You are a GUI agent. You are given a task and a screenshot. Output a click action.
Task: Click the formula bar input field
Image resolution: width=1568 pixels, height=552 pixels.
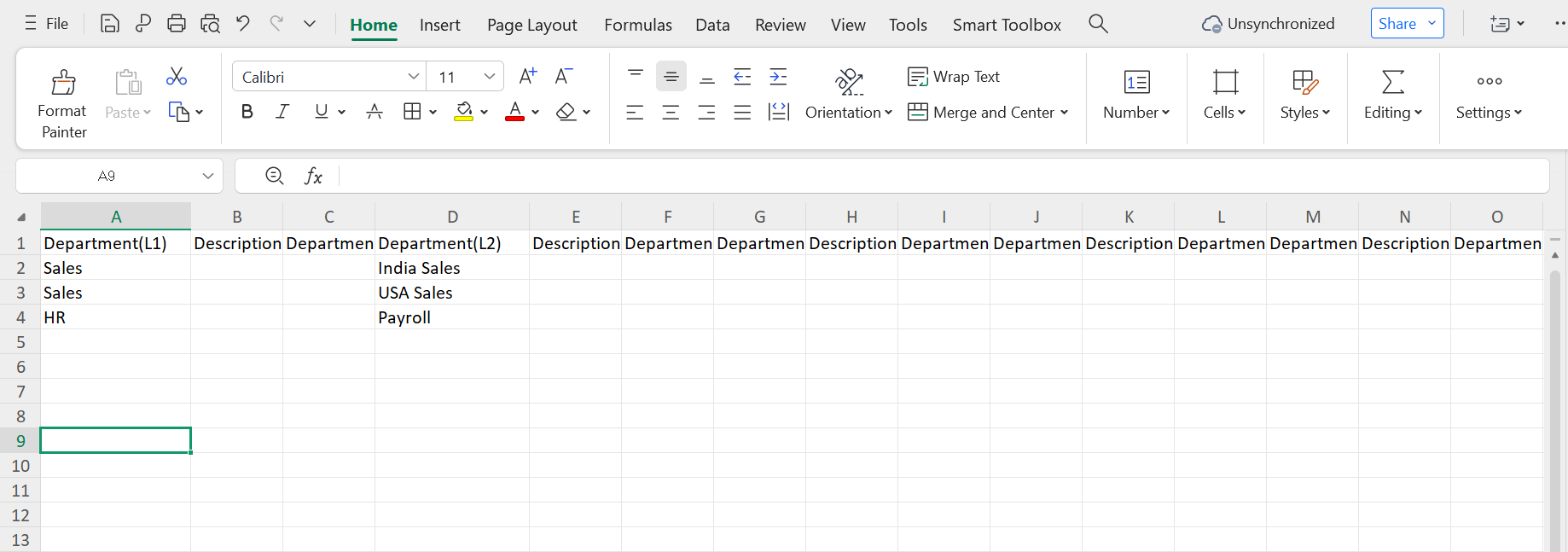pos(943,176)
